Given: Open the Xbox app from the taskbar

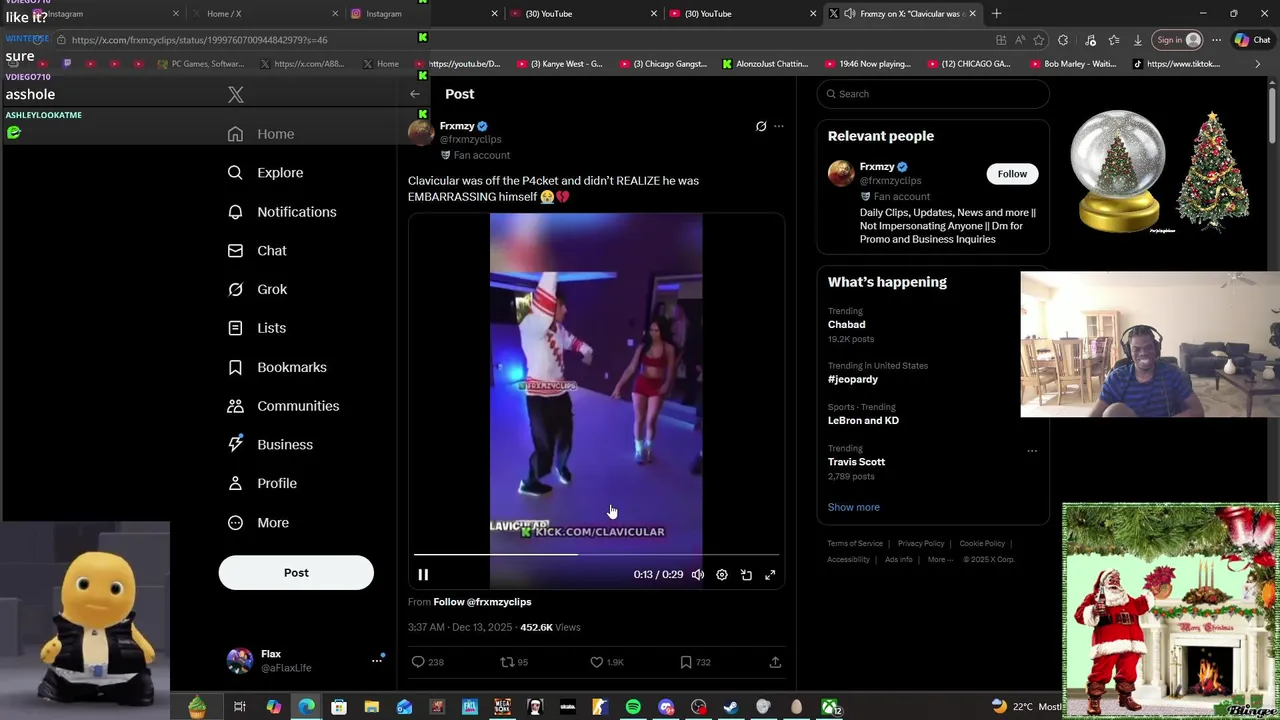Looking at the screenshot, I should (x=830, y=707).
